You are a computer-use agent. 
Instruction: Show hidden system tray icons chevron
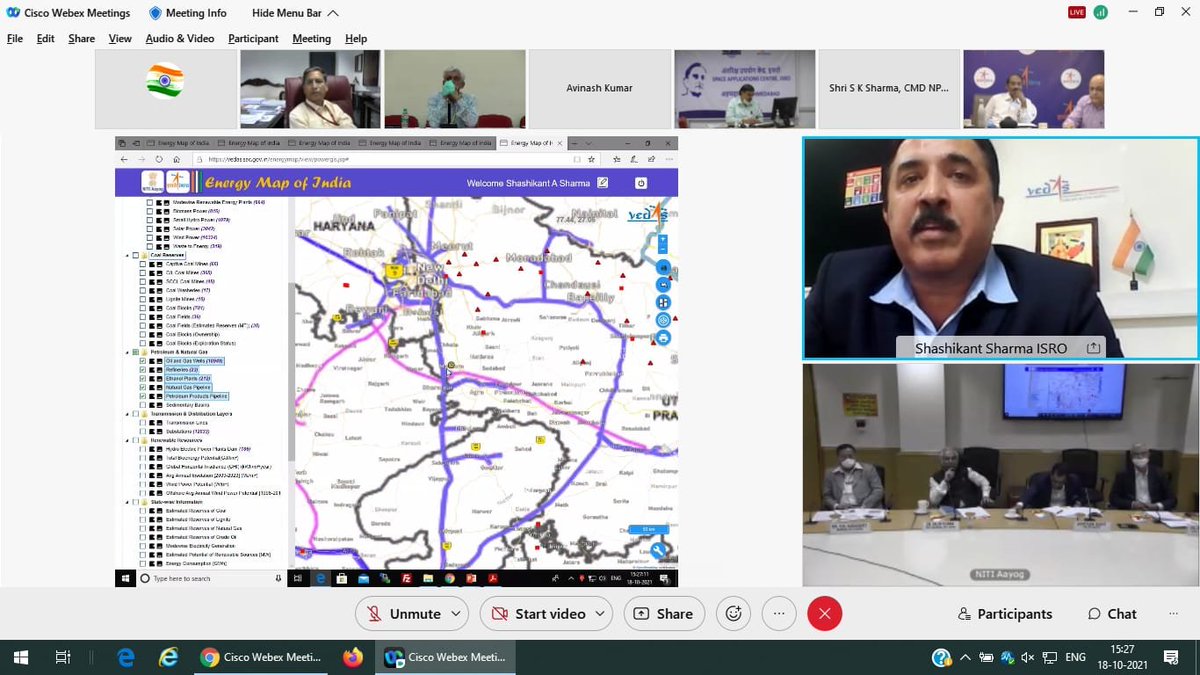click(x=964, y=658)
